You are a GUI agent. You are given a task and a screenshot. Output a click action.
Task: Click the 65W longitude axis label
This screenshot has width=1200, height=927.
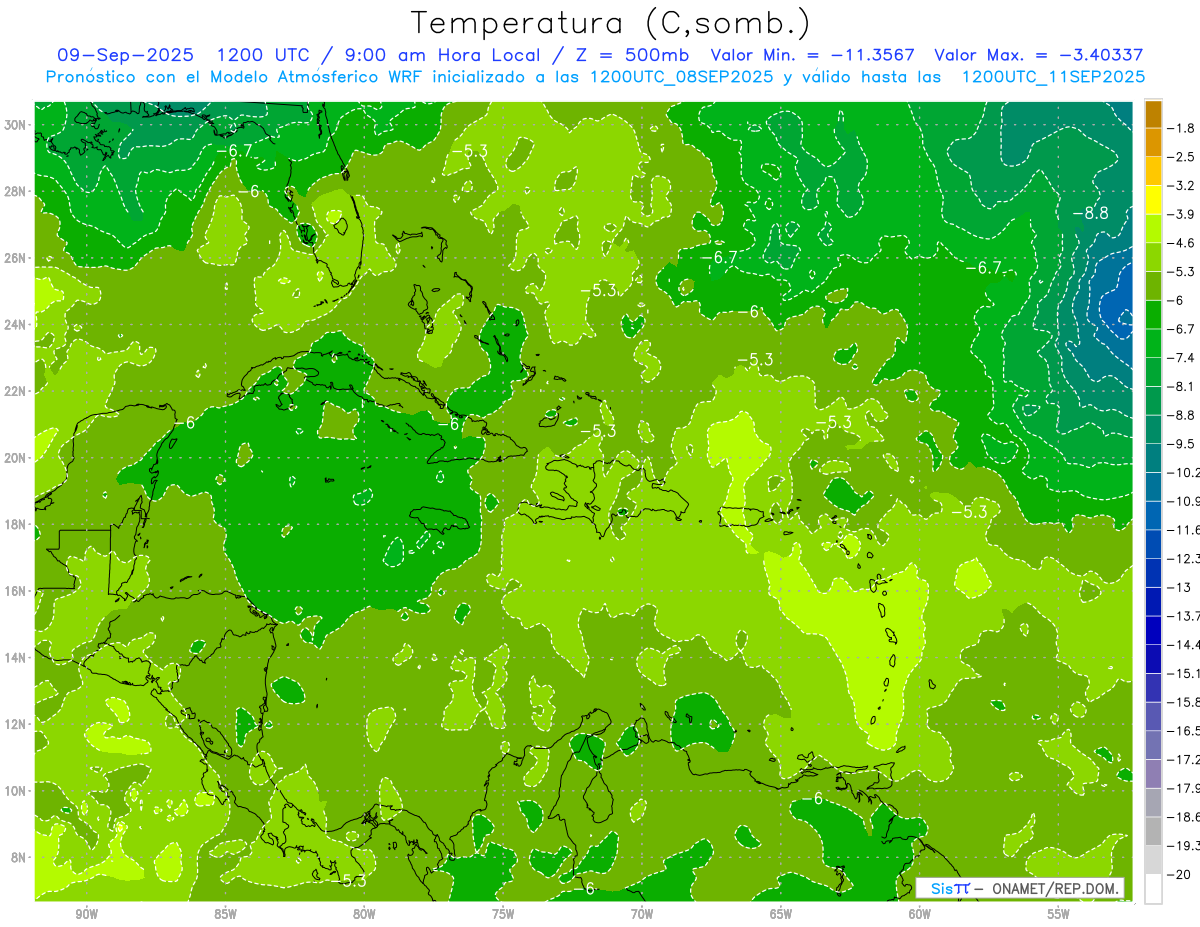click(781, 914)
